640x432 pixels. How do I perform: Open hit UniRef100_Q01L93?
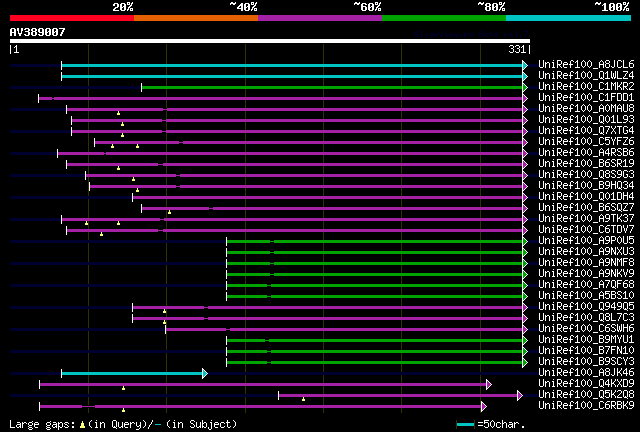click(x=586, y=119)
